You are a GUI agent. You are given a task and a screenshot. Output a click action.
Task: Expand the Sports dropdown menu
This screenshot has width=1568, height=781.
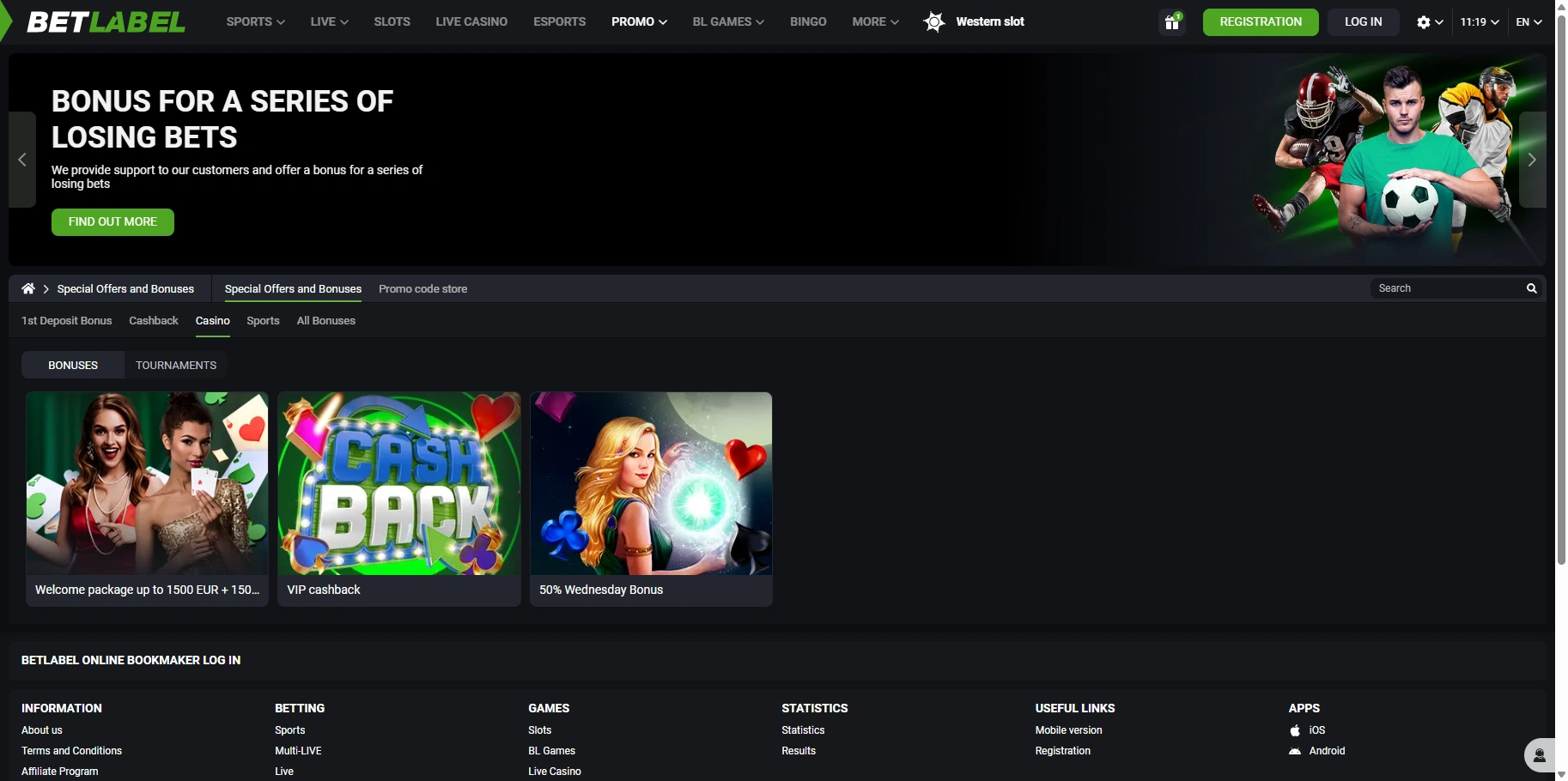(x=255, y=22)
